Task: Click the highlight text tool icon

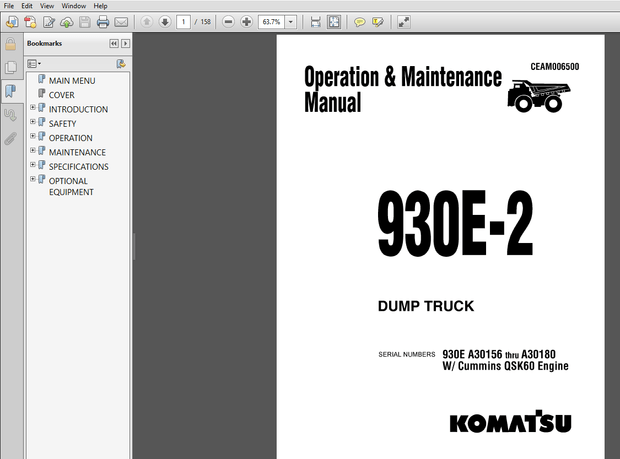Action: tap(377, 21)
